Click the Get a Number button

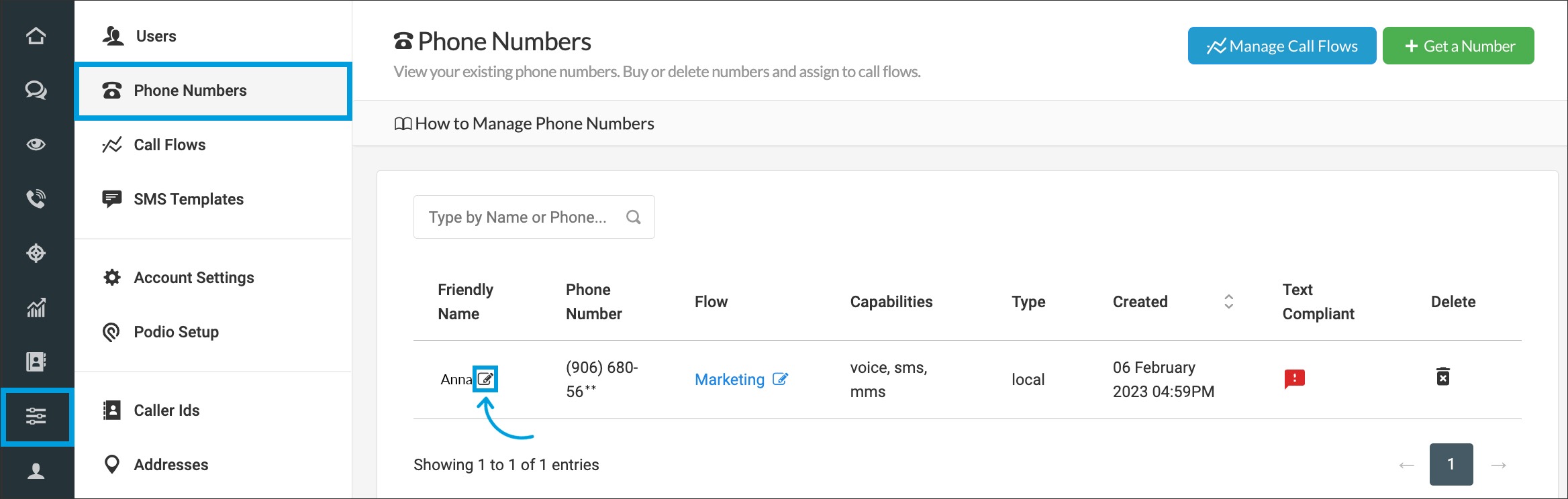click(x=1458, y=46)
